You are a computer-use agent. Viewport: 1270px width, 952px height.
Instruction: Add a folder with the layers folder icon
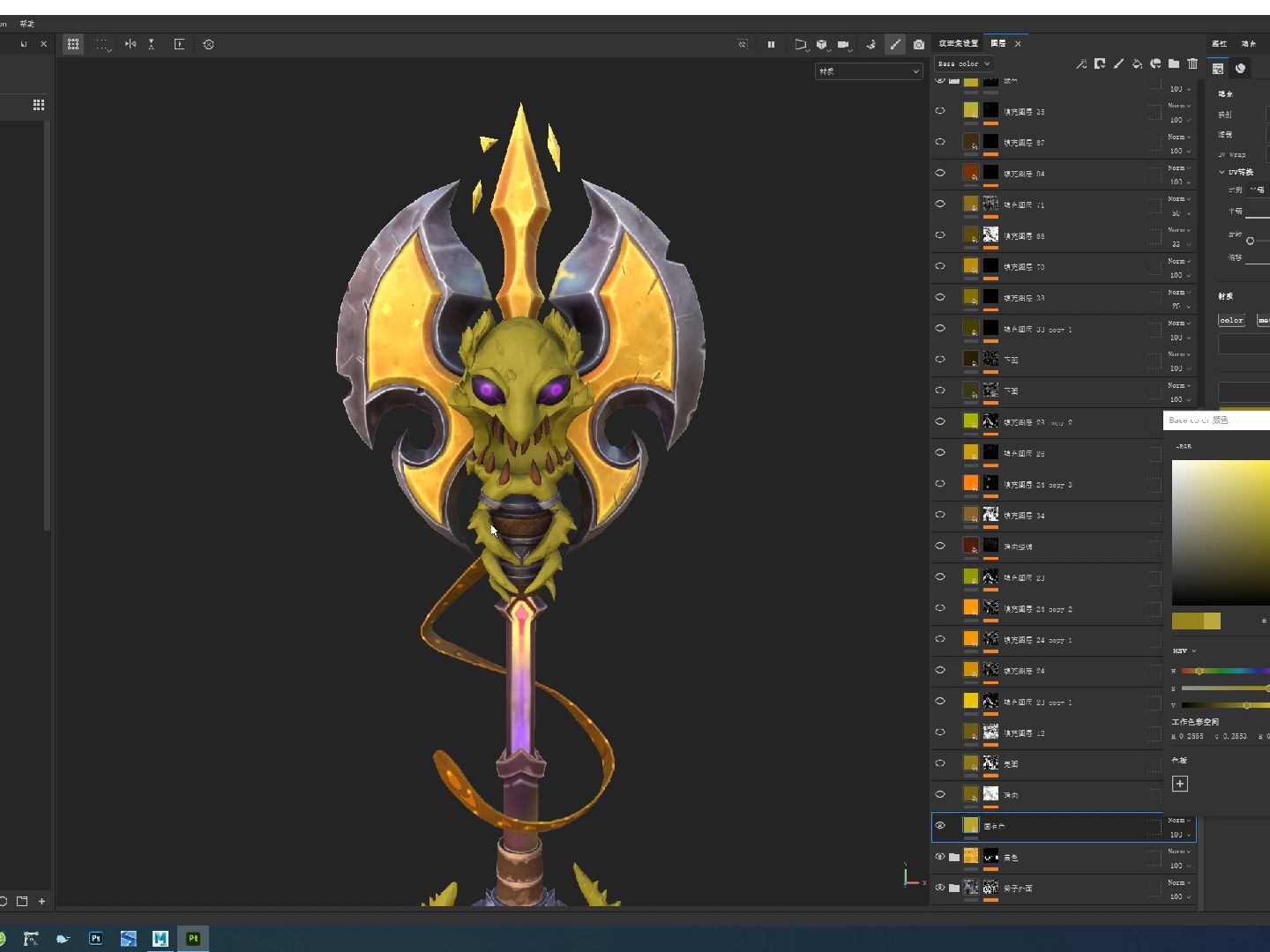pos(1174,63)
